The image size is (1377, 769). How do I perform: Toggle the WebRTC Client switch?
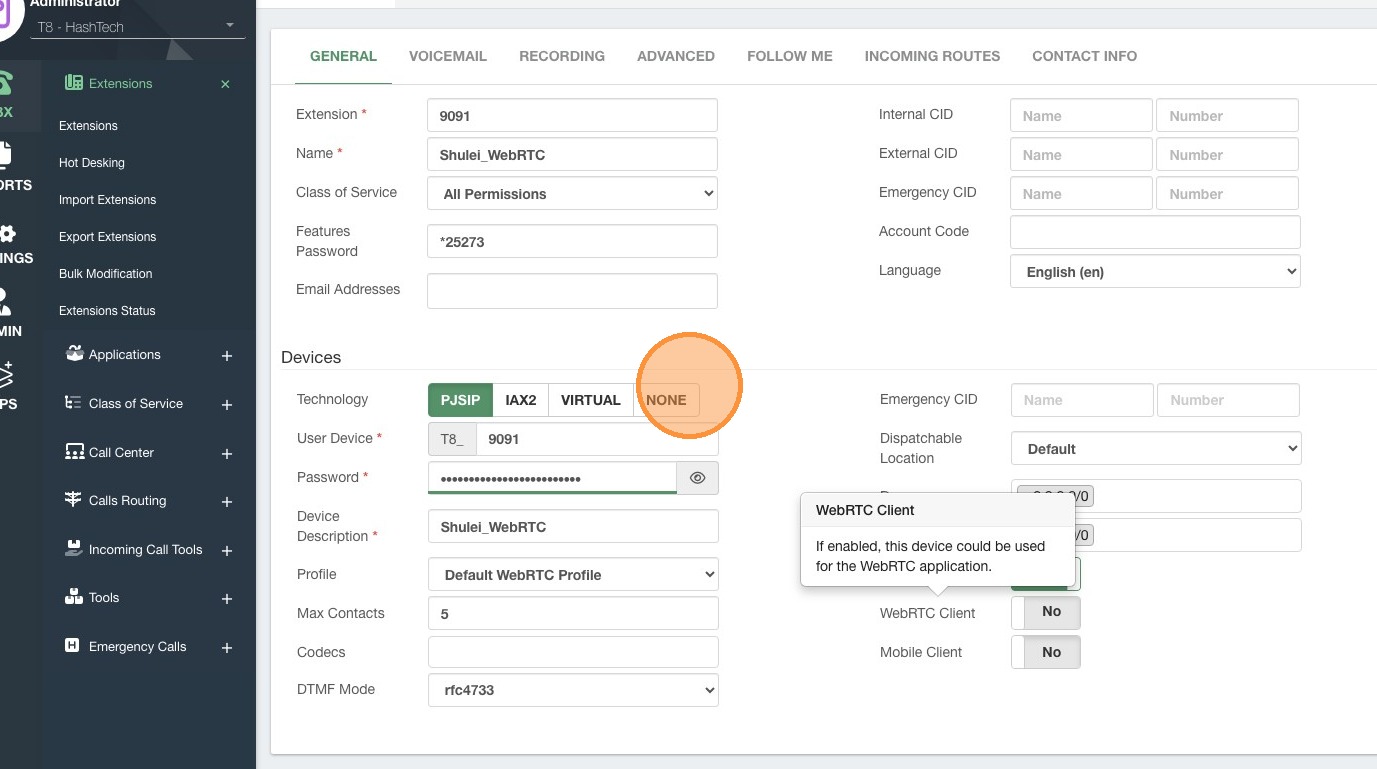click(x=1046, y=612)
